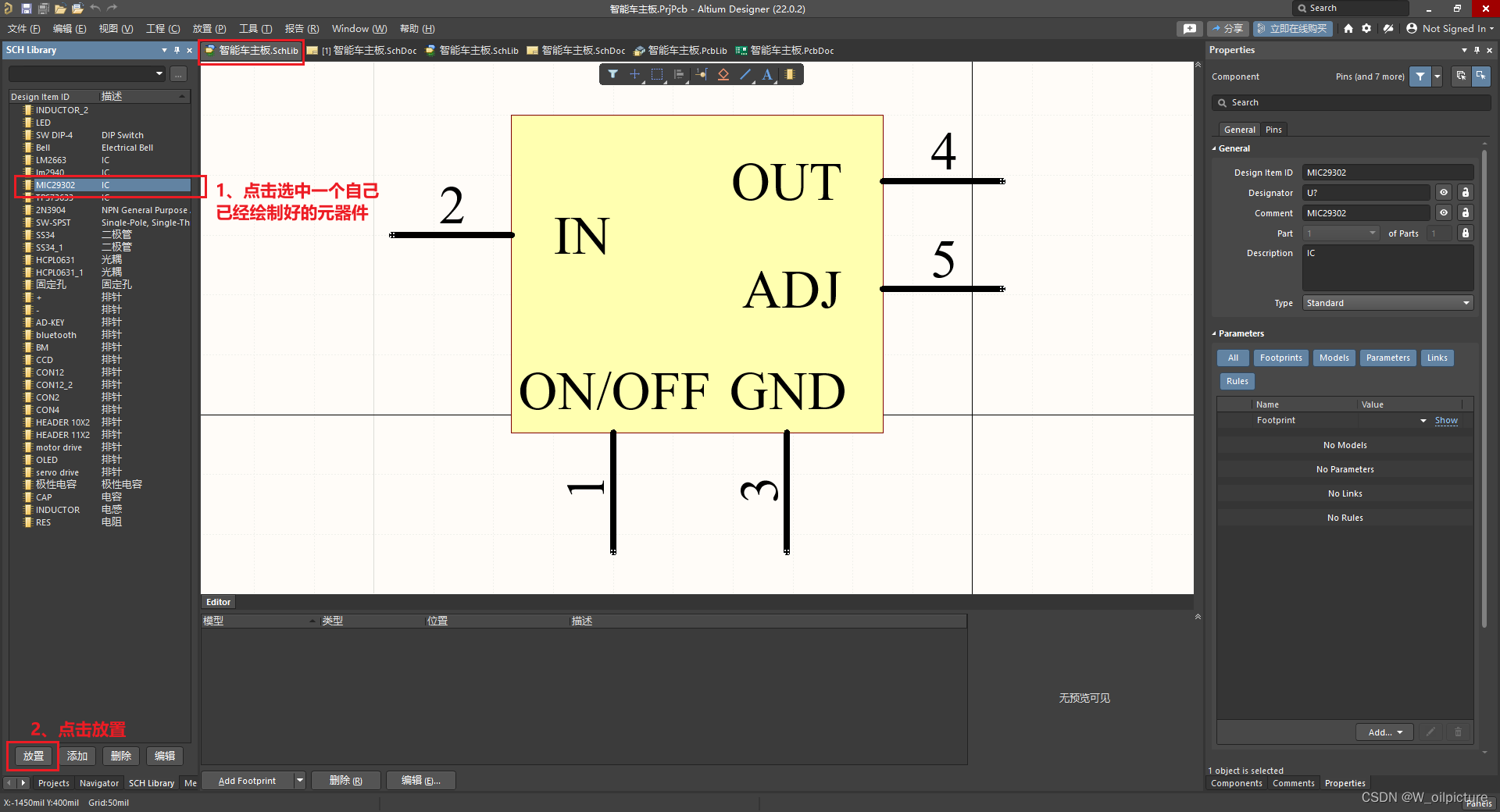Open the Not Signed In account dropdown
Image resolution: width=1500 pixels, height=812 pixels.
[1449, 29]
